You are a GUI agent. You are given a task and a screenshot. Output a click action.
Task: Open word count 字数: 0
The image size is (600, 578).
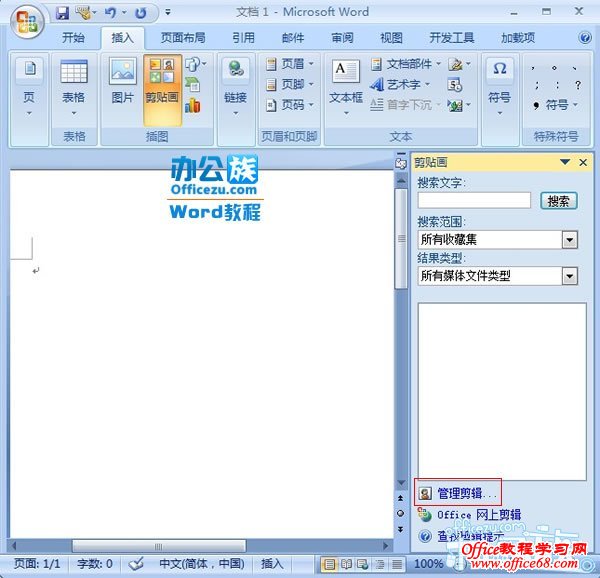pyautogui.click(x=95, y=563)
